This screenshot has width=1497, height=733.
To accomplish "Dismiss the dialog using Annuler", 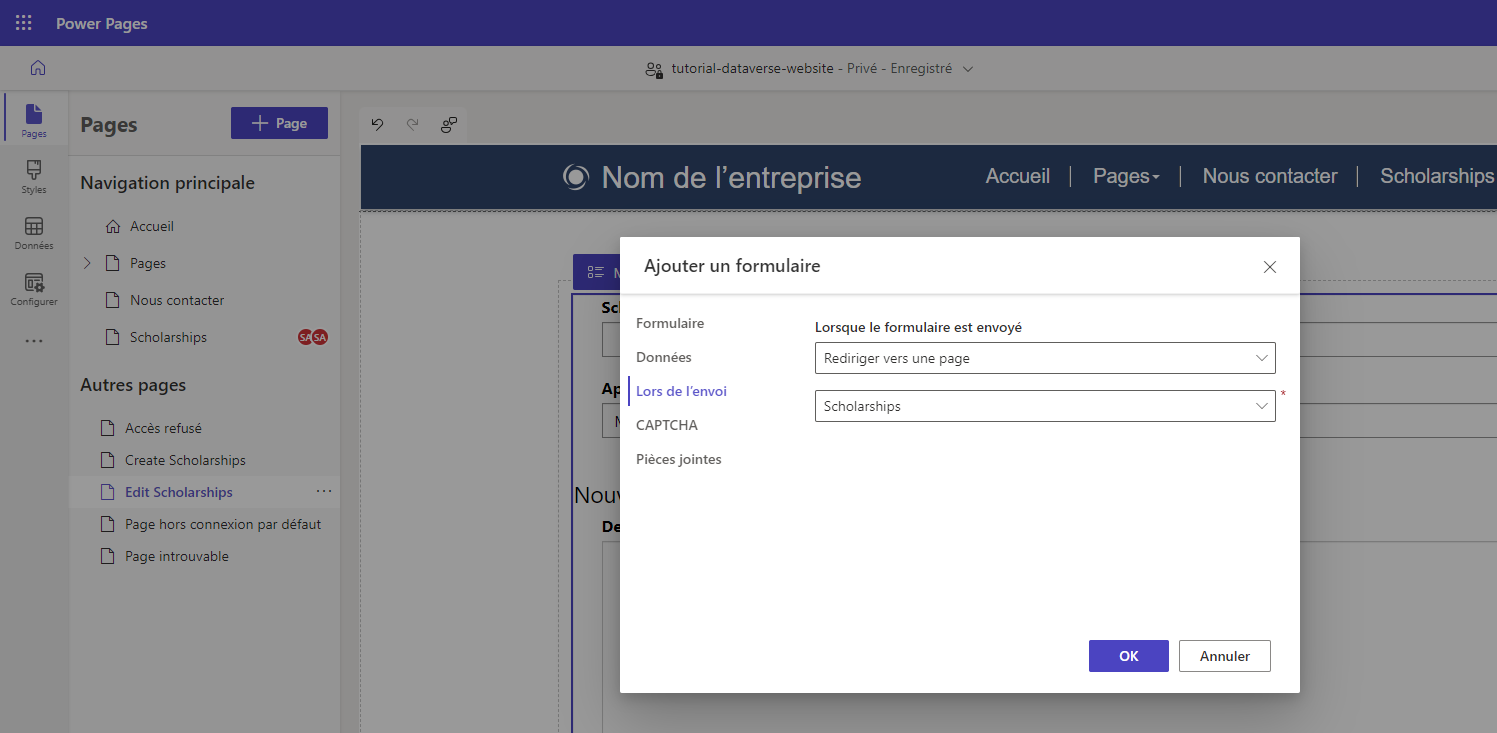I will coord(1224,655).
